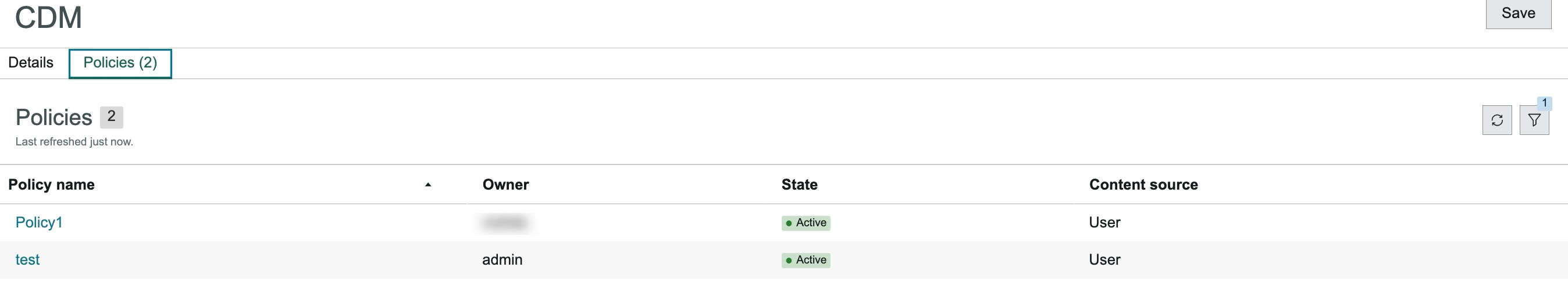The width and height of the screenshot is (1568, 292).
Task: Click the filter count badge showing 1
Action: (x=1544, y=103)
